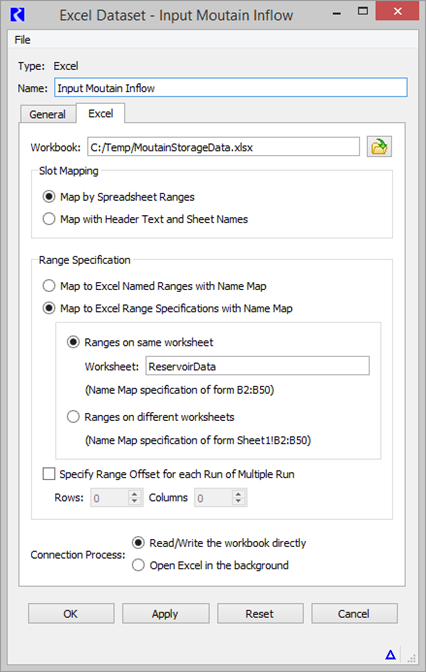Decrease the Columns offset spinner value
This screenshot has width=426, height=672.
coord(238,502)
